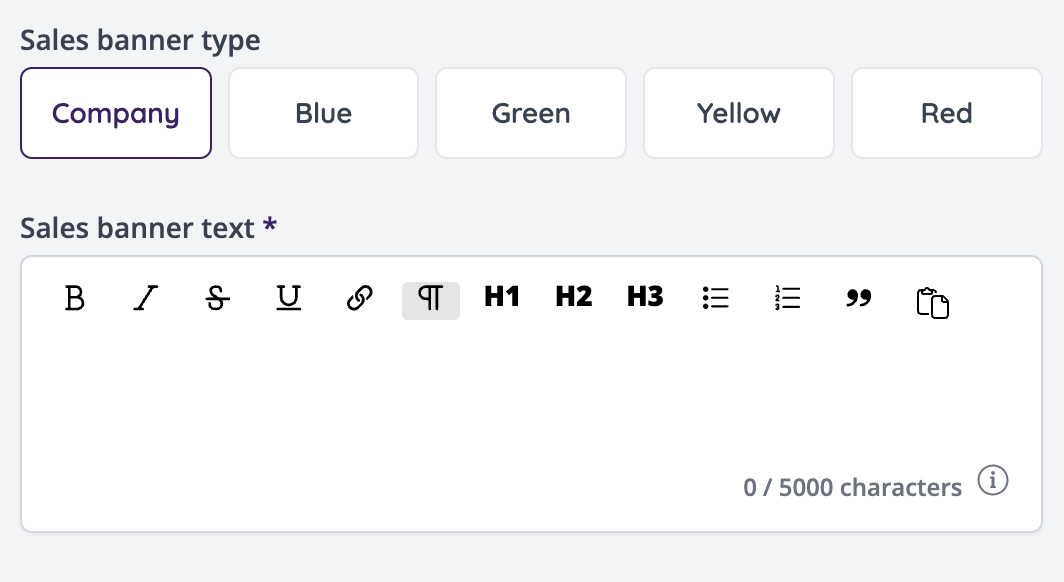The width and height of the screenshot is (1064, 582).
Task: Switch the banner type to Yellow
Action: pos(739,113)
